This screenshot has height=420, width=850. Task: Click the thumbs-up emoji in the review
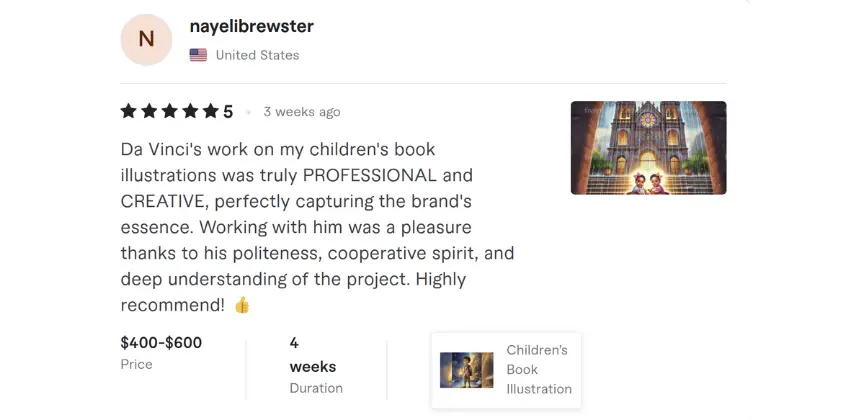coord(242,305)
